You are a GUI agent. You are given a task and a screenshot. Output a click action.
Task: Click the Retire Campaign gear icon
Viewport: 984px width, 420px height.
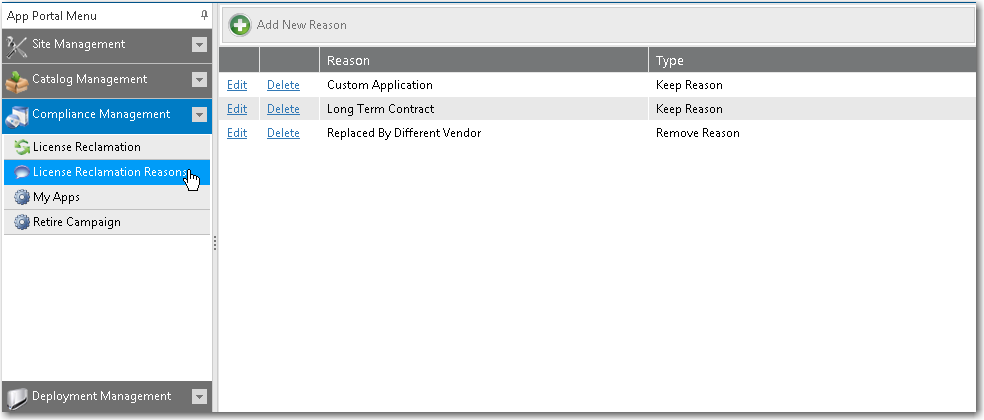click(x=22, y=223)
